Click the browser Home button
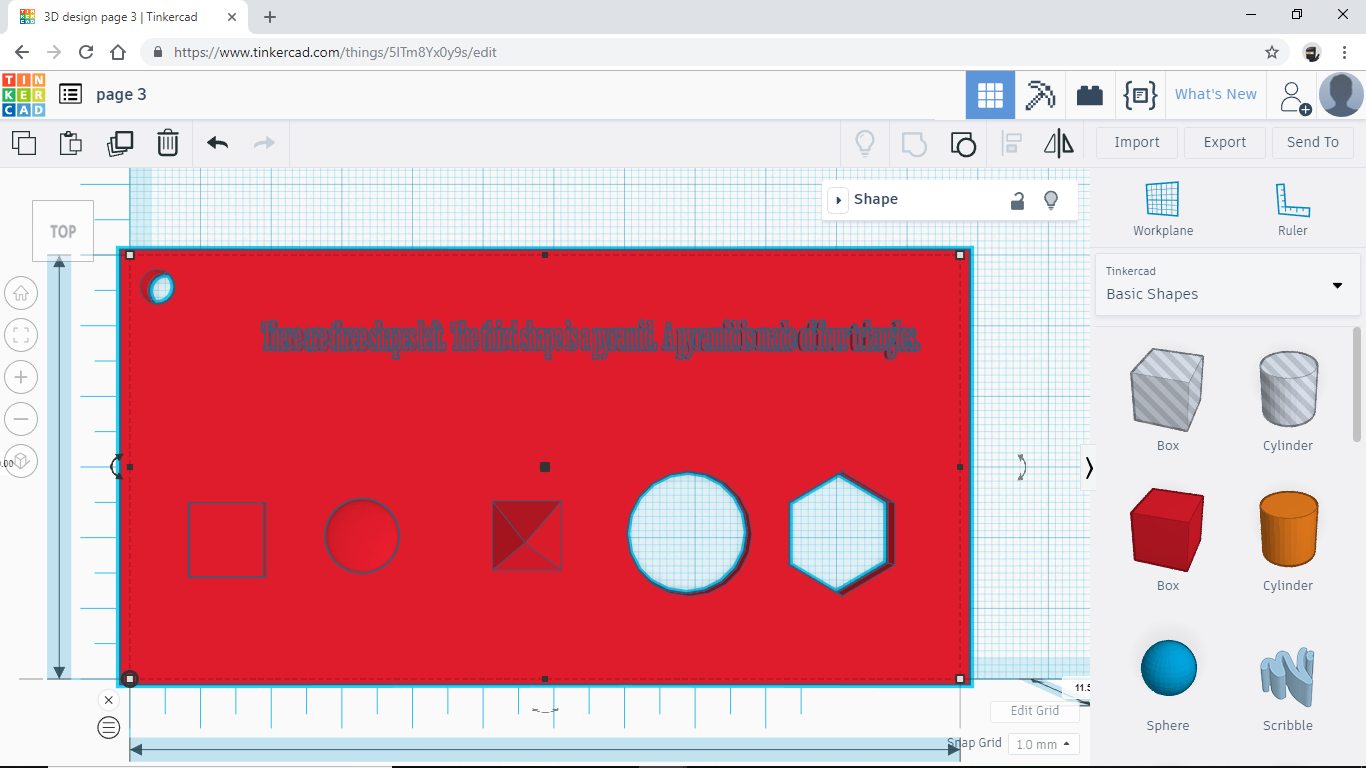 click(x=118, y=52)
